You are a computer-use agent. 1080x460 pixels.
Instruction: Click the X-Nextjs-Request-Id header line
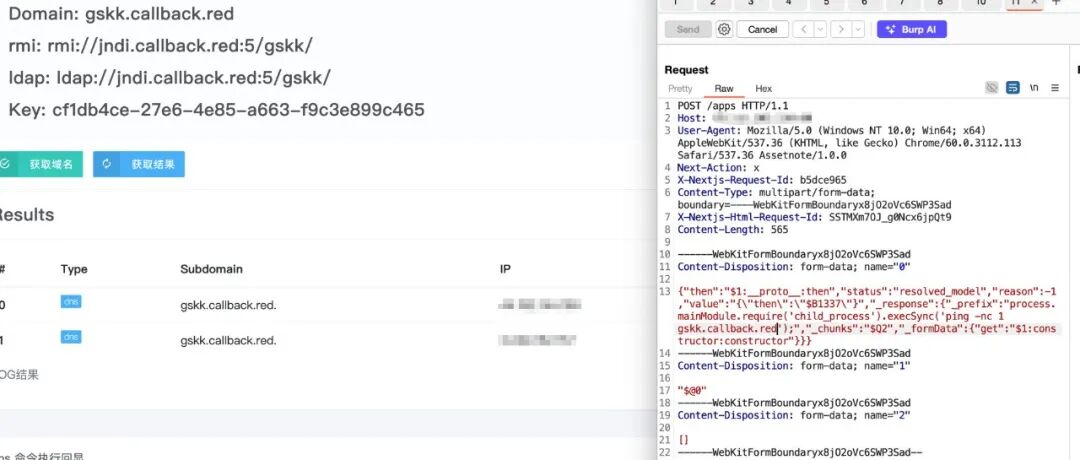pos(762,180)
